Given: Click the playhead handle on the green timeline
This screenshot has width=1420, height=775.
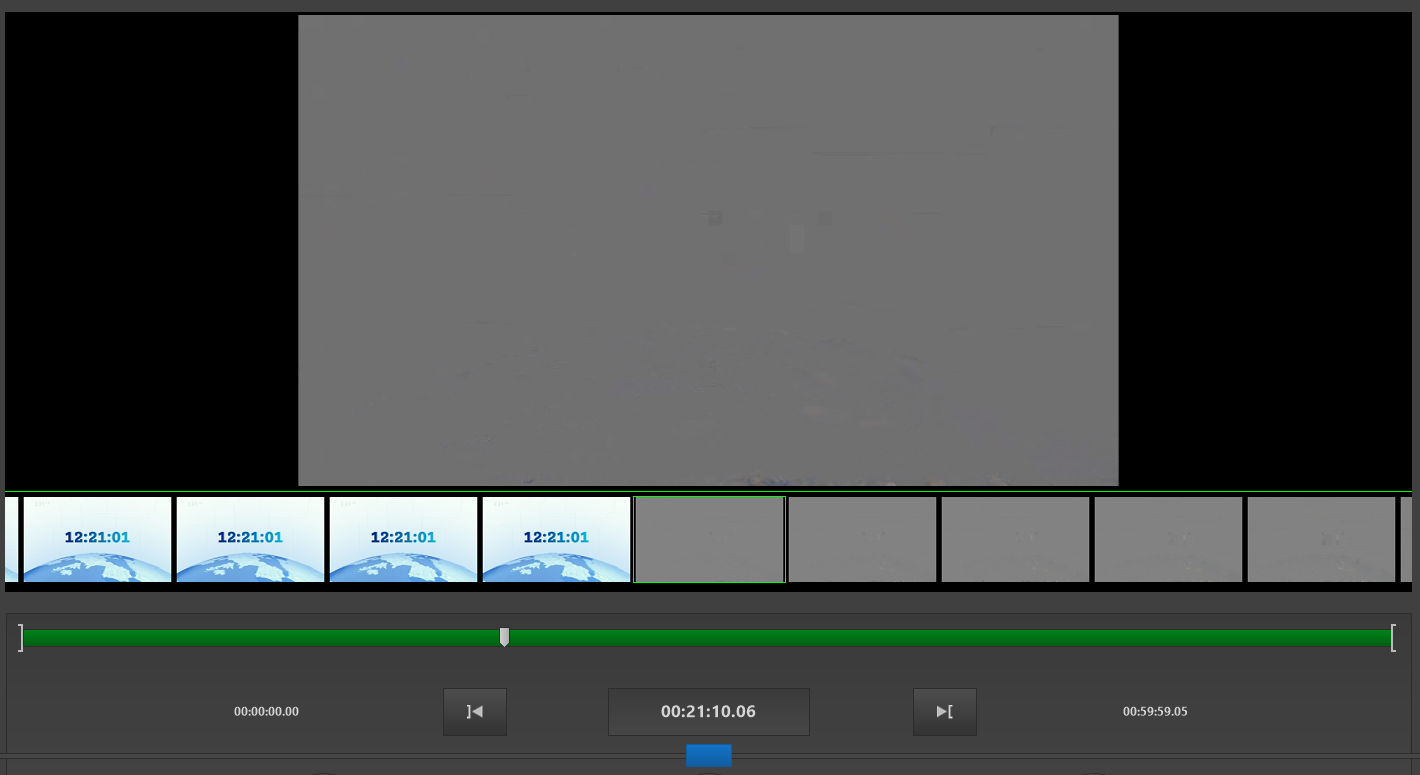Looking at the screenshot, I should click(x=504, y=637).
